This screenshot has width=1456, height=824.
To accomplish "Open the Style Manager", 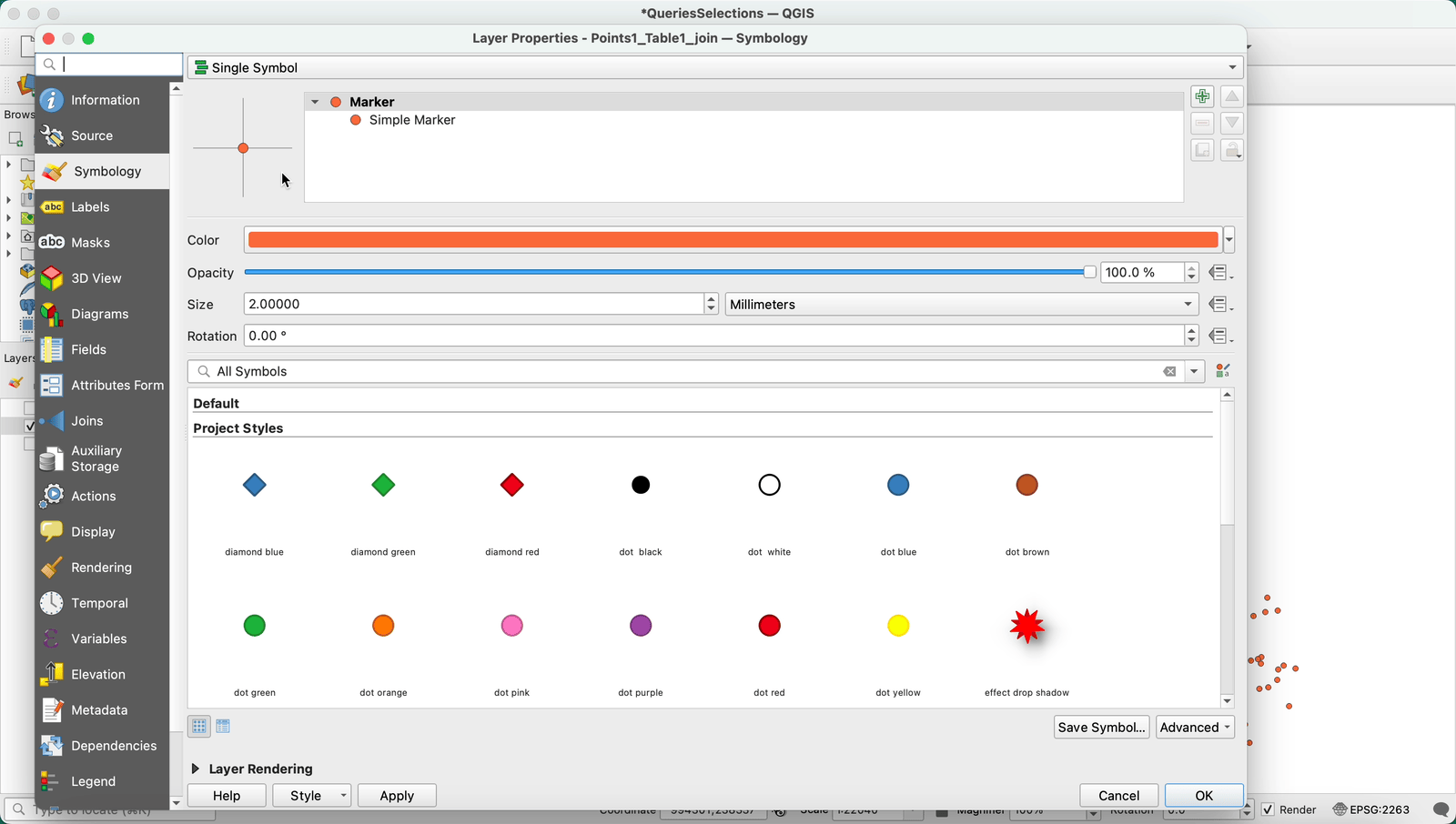I will (1223, 371).
